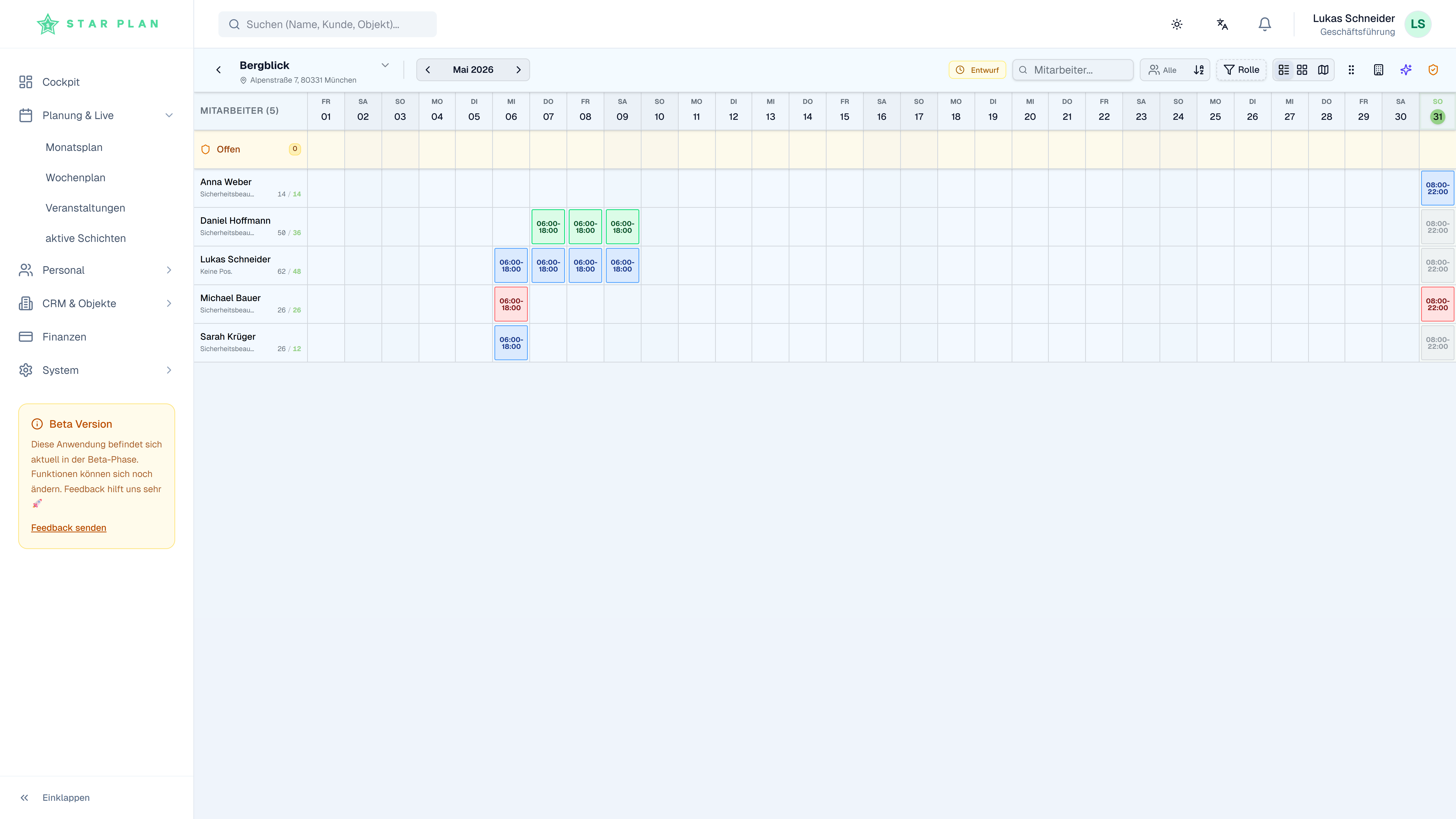
Task: Click the Entwurf draft status badge
Action: 977,70
